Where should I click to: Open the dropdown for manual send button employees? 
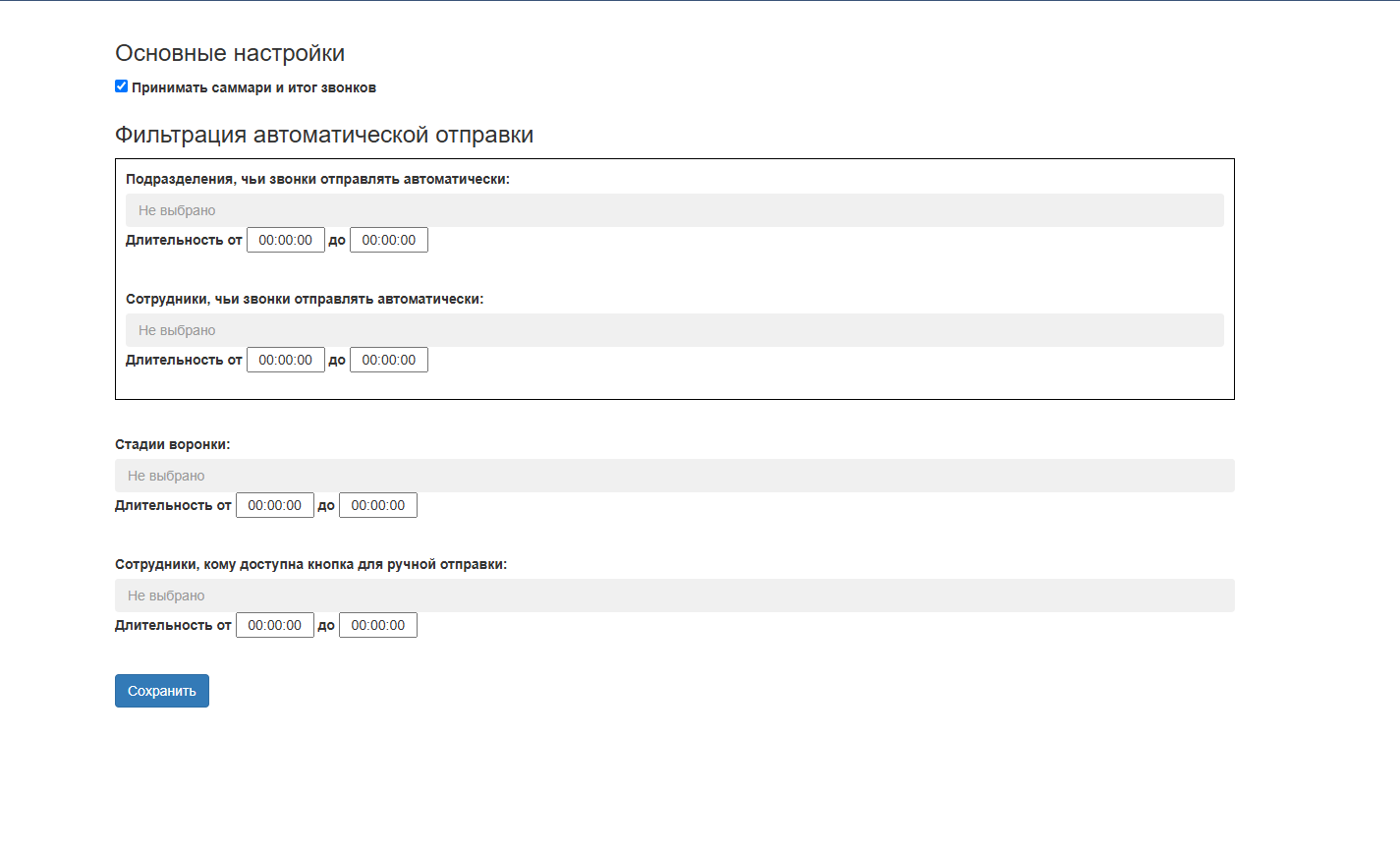click(674, 596)
